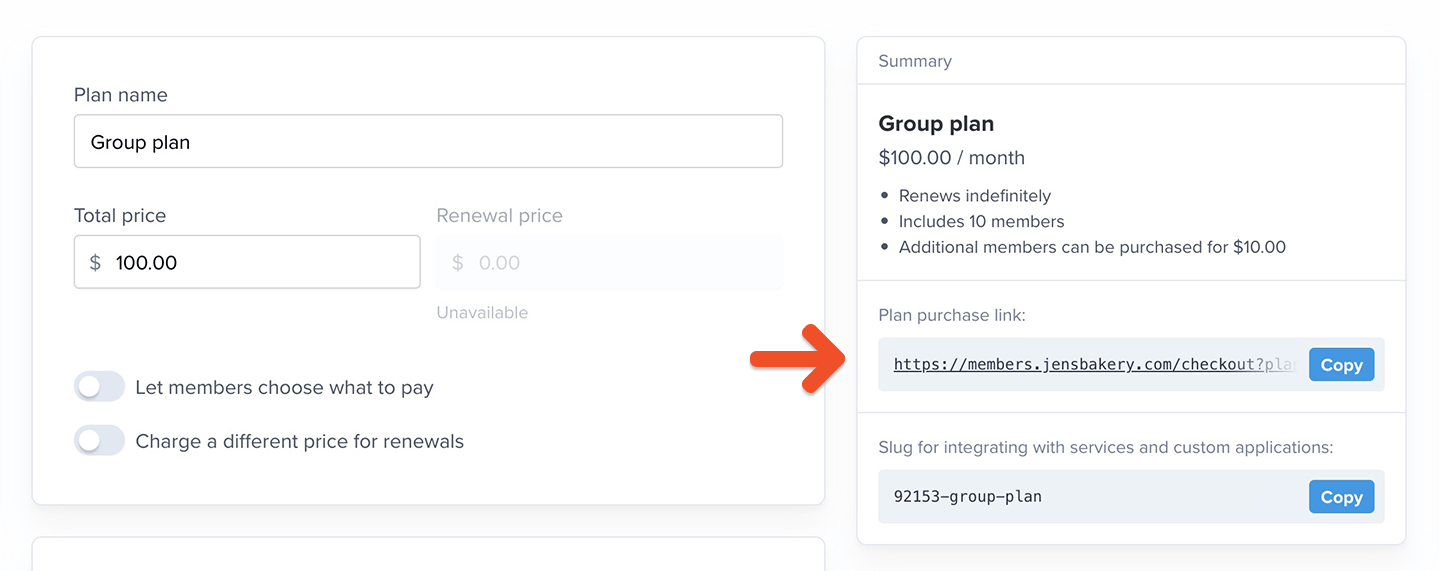Click the 'Group plan' heading in Summary
Screen dimensions: 1440x571
(936, 124)
